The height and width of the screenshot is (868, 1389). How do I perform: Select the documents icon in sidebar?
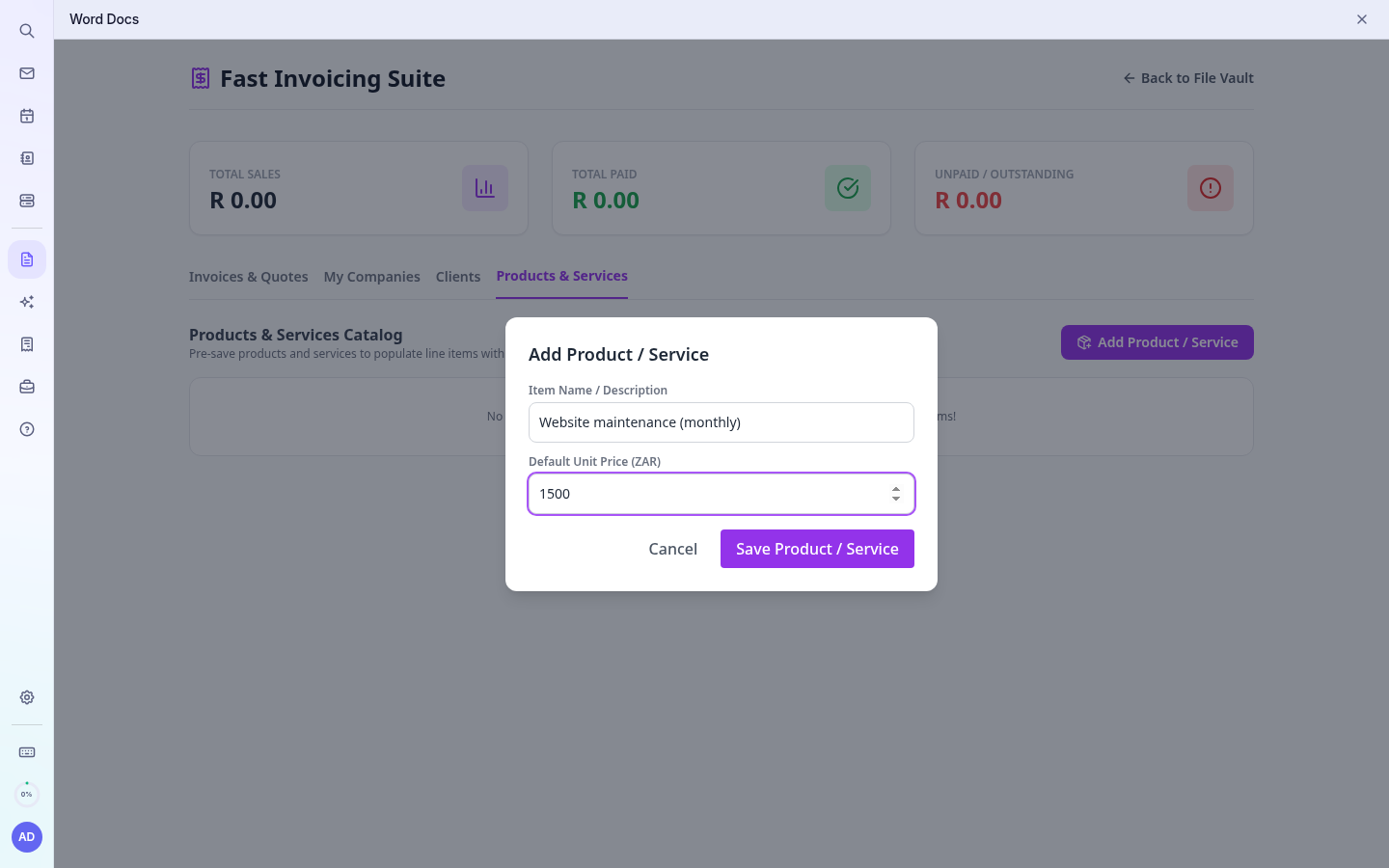coord(27,259)
